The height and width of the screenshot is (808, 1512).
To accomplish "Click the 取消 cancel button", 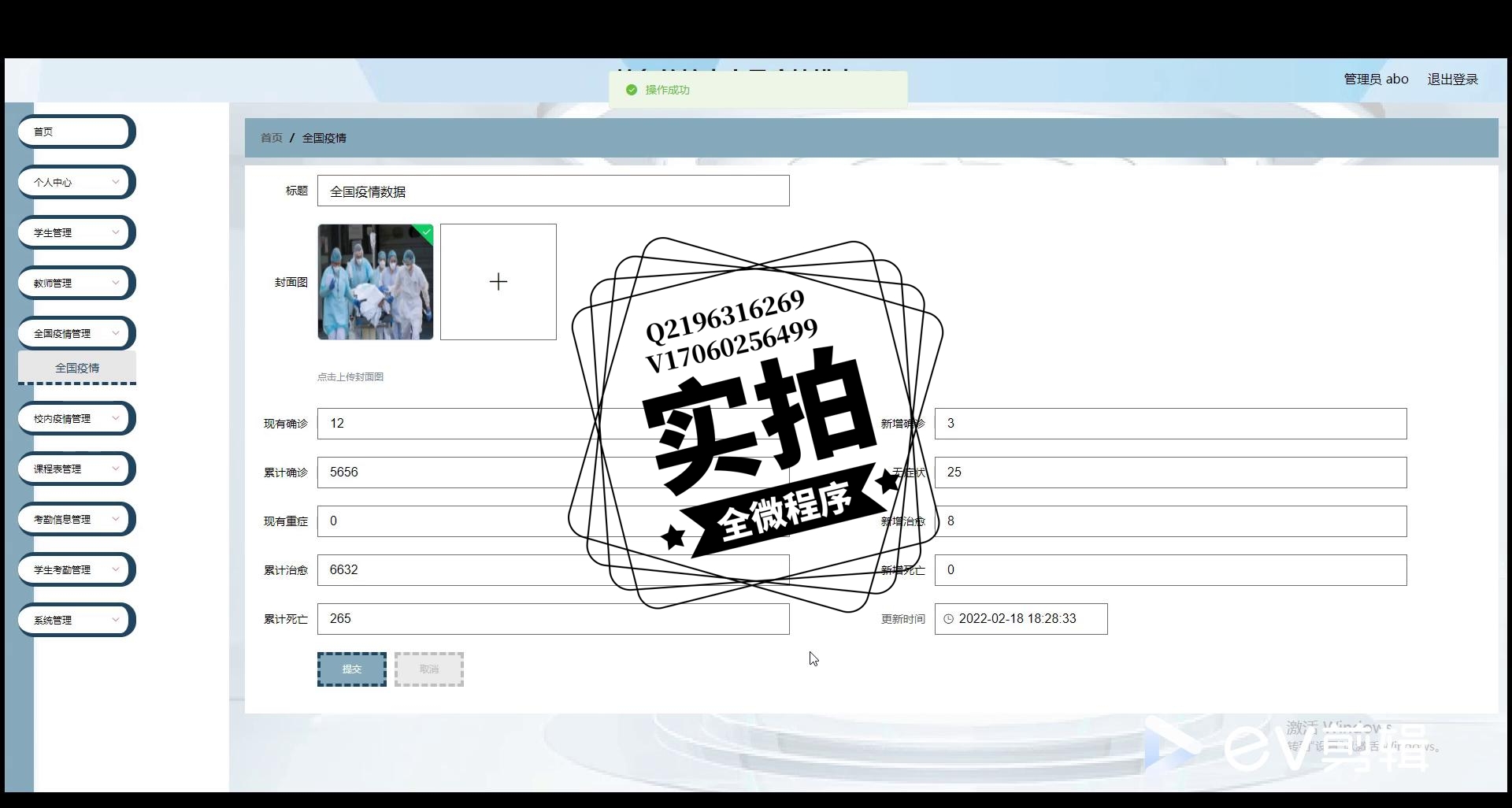I will pos(429,669).
